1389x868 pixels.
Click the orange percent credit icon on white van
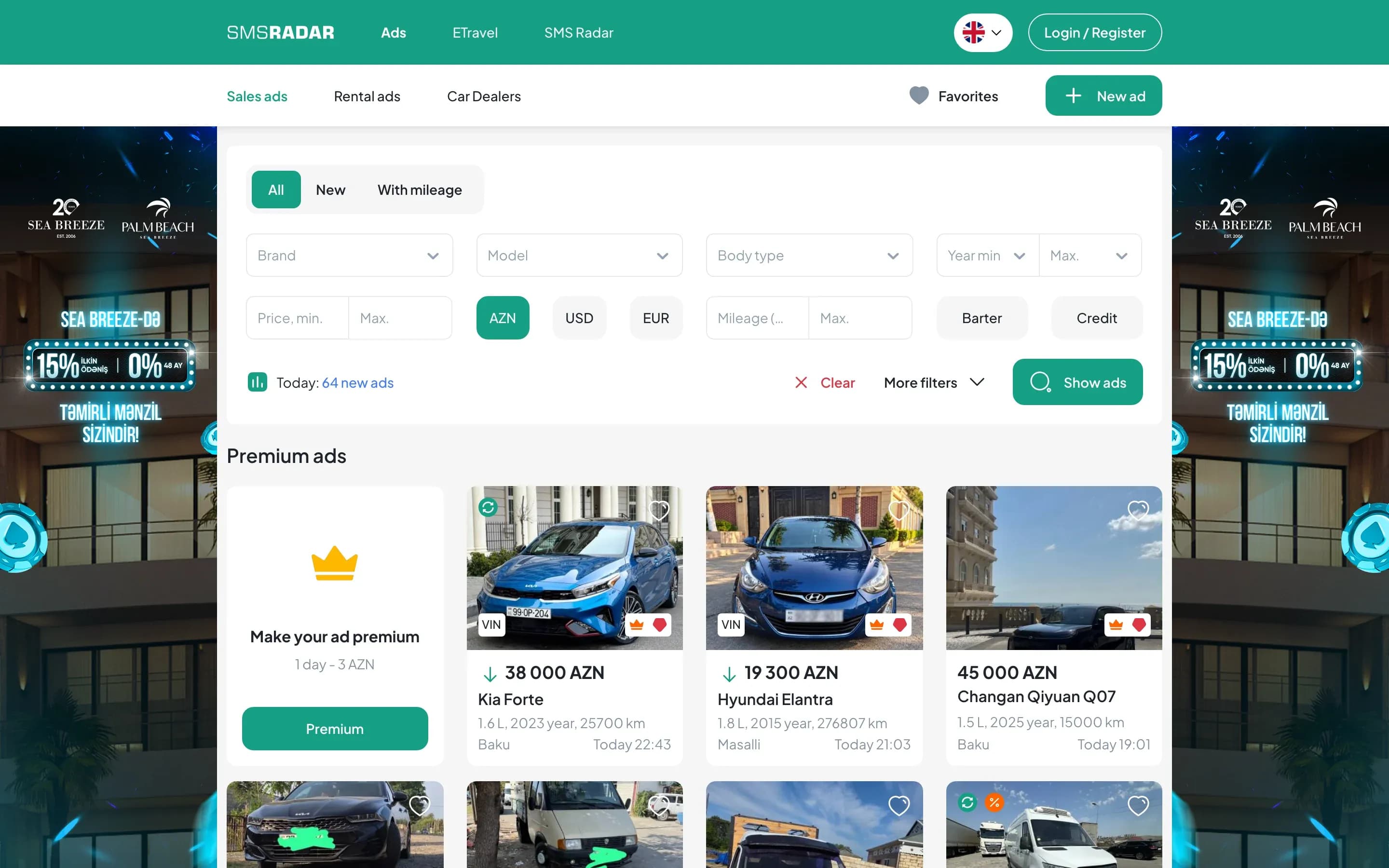click(994, 802)
